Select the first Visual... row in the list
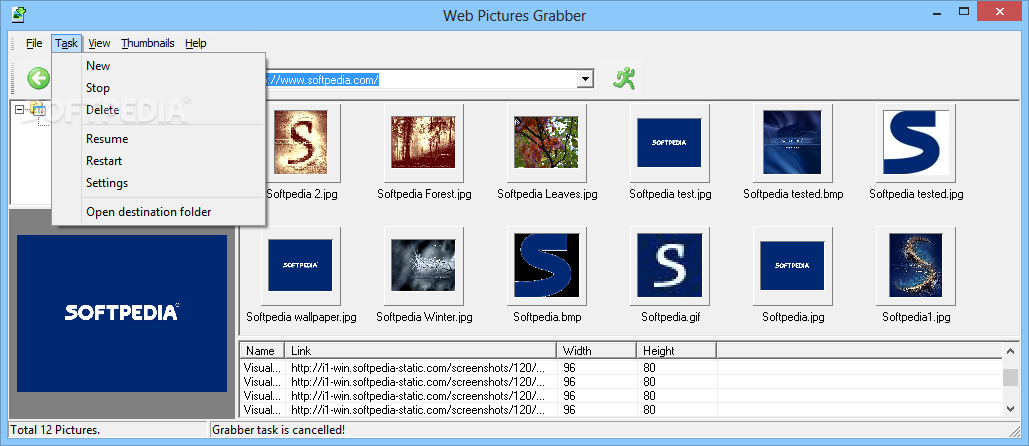 (x=621, y=368)
